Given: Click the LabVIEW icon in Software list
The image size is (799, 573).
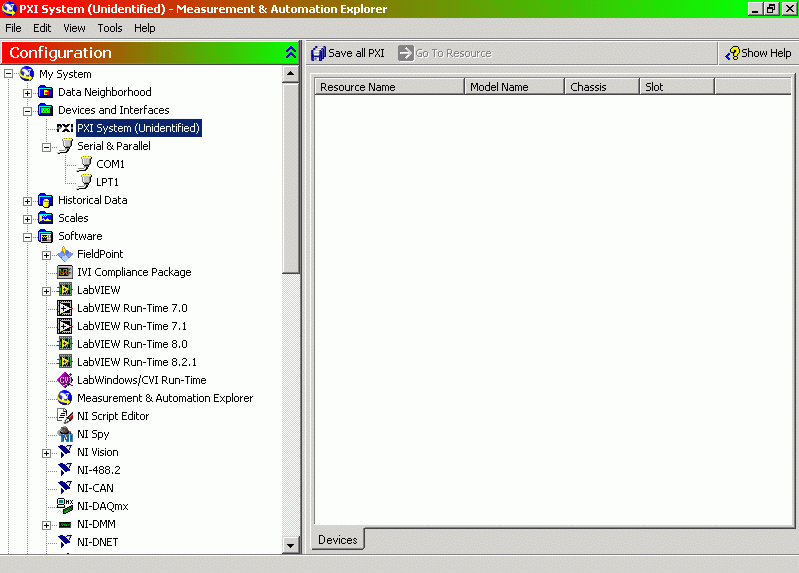Looking at the screenshot, I should [x=65, y=290].
